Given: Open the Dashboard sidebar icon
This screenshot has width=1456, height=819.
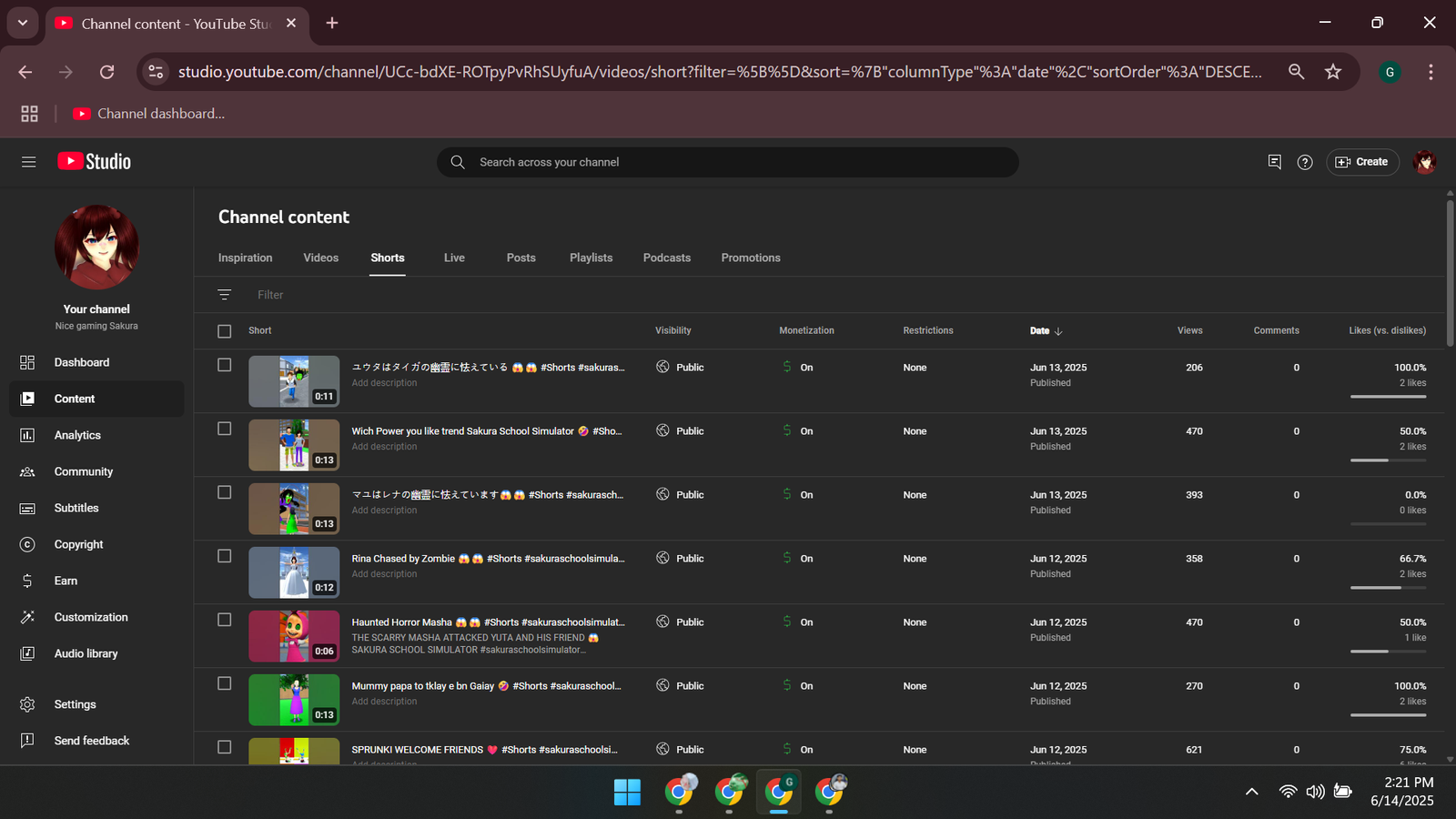Looking at the screenshot, I should pos(27,362).
